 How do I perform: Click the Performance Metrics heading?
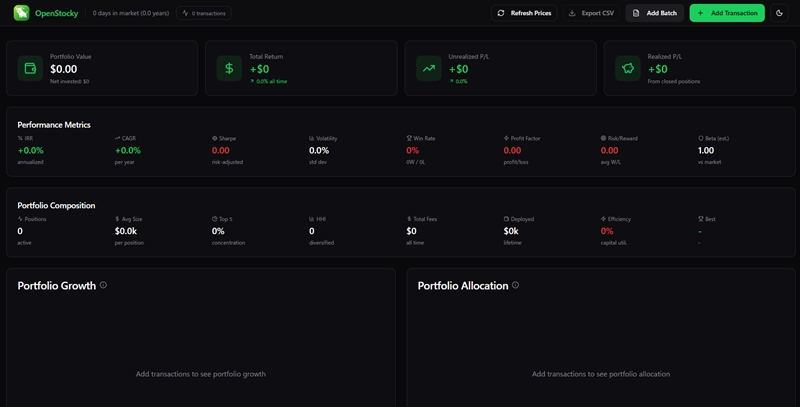(54, 125)
